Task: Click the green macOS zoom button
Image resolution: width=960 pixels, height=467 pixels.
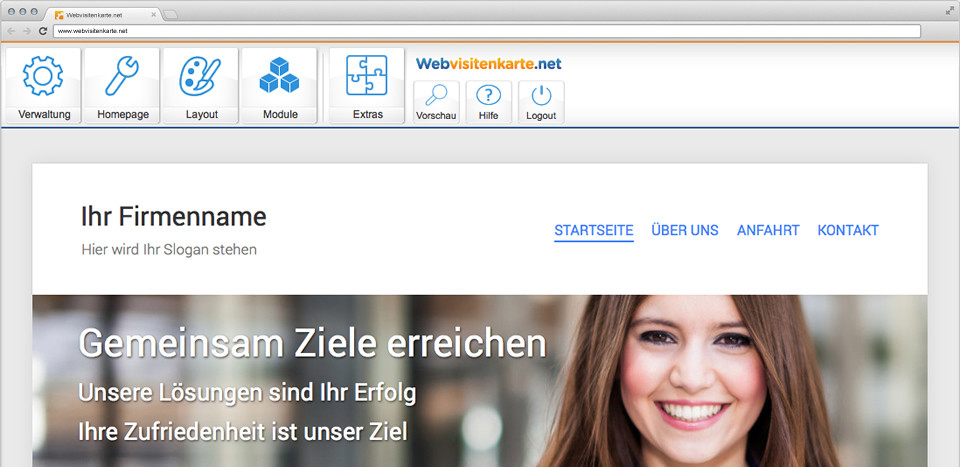Action: point(34,12)
